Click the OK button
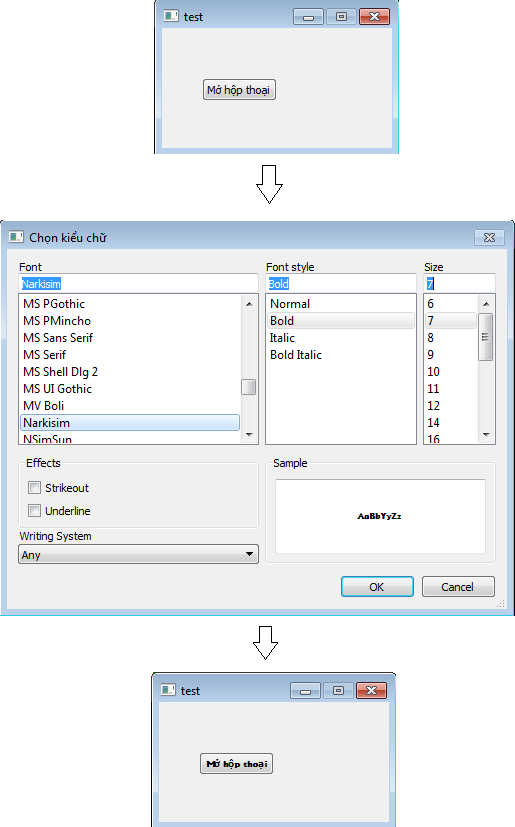 tap(377, 586)
